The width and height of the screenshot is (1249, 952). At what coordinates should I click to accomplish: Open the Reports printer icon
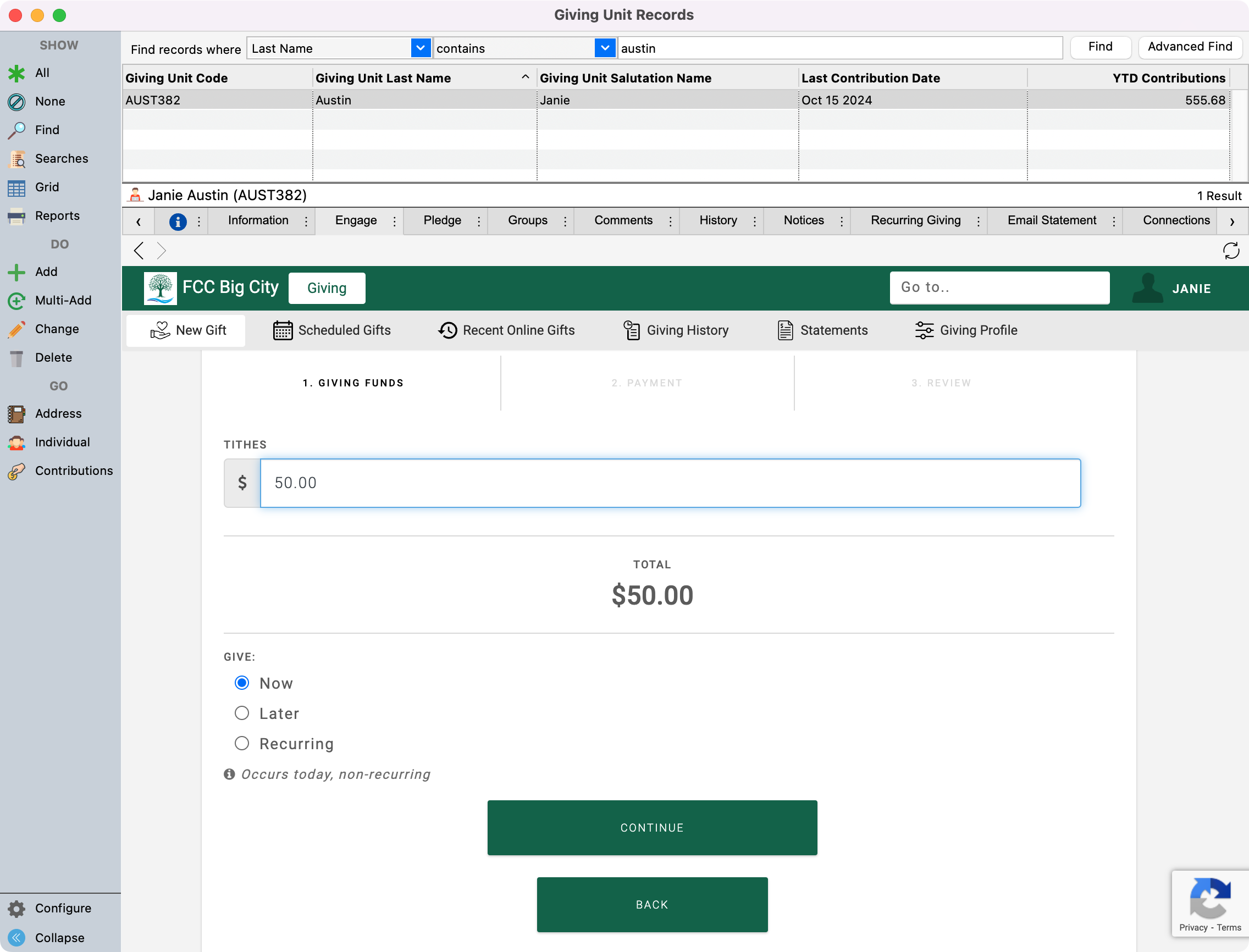17,216
